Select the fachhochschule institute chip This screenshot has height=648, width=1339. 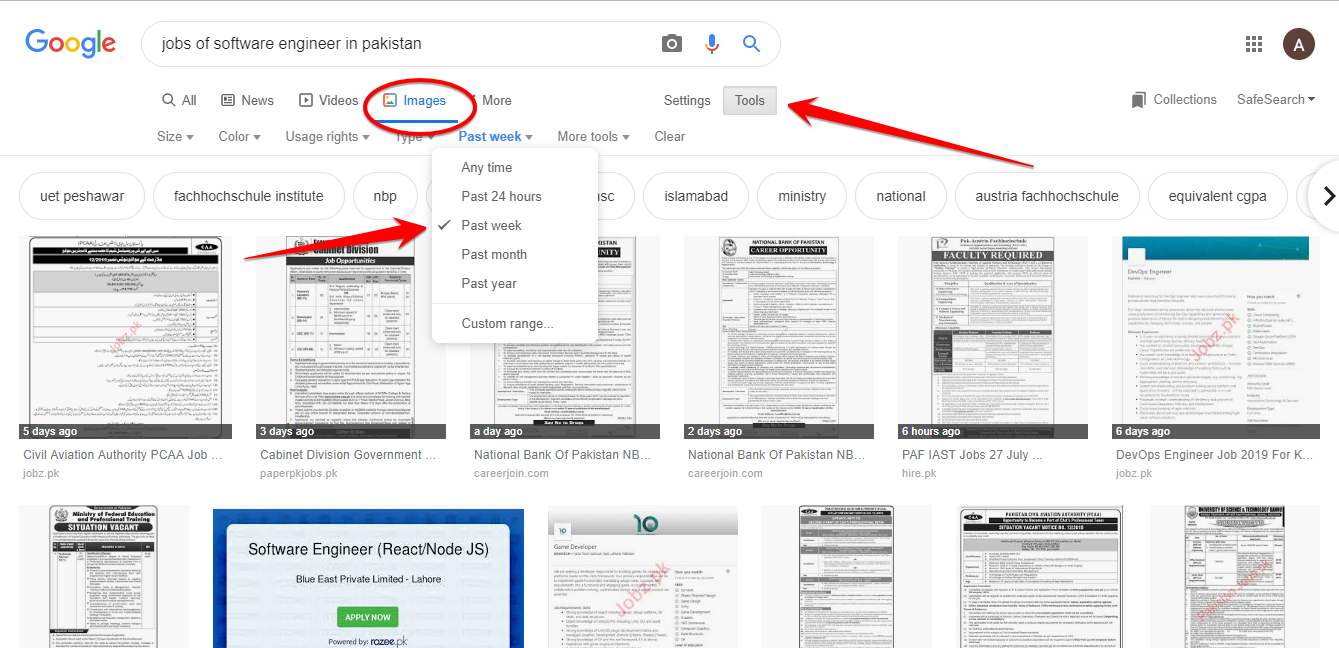(x=249, y=197)
